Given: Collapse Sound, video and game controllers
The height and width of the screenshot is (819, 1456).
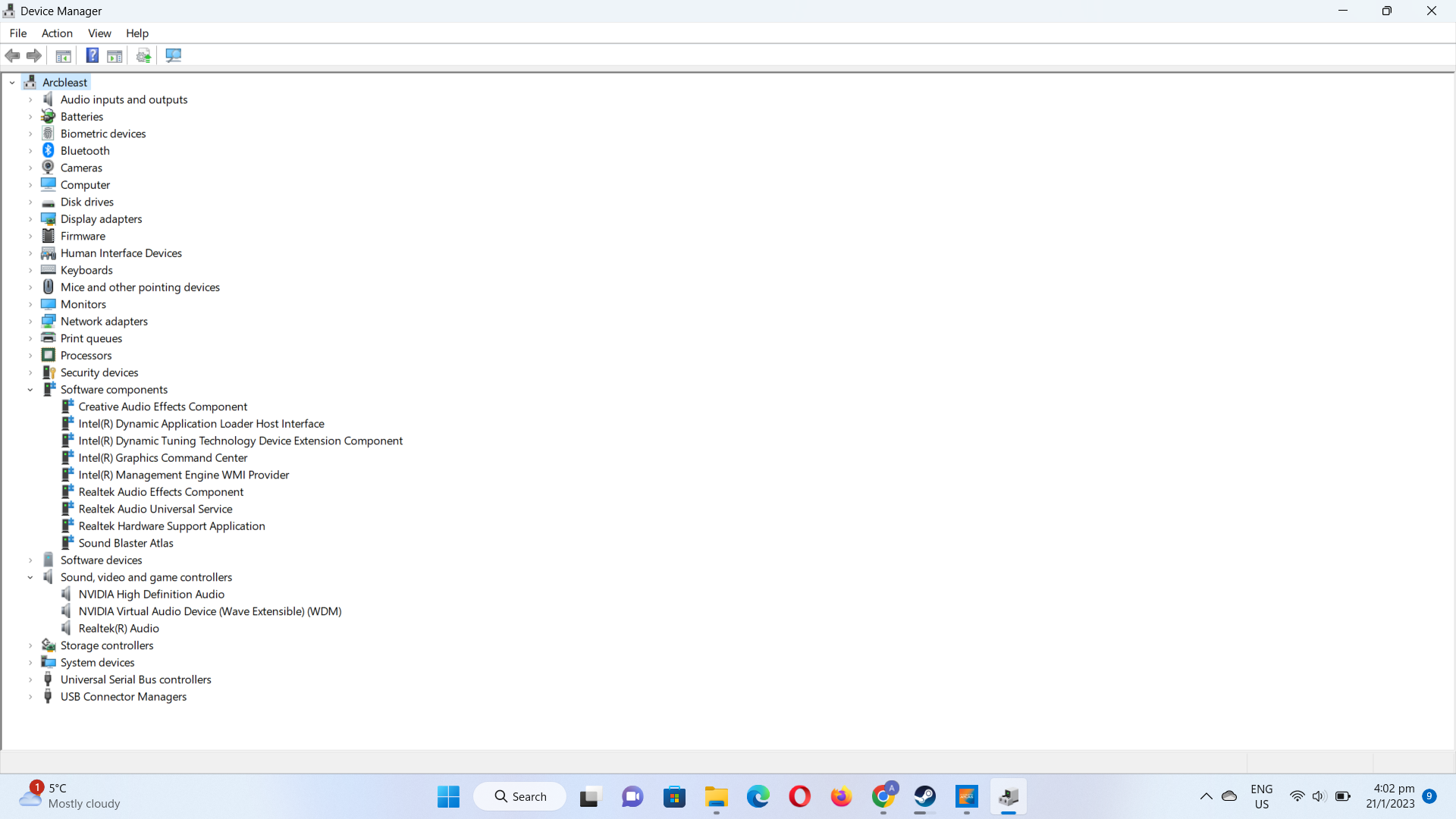Looking at the screenshot, I should click(30, 577).
